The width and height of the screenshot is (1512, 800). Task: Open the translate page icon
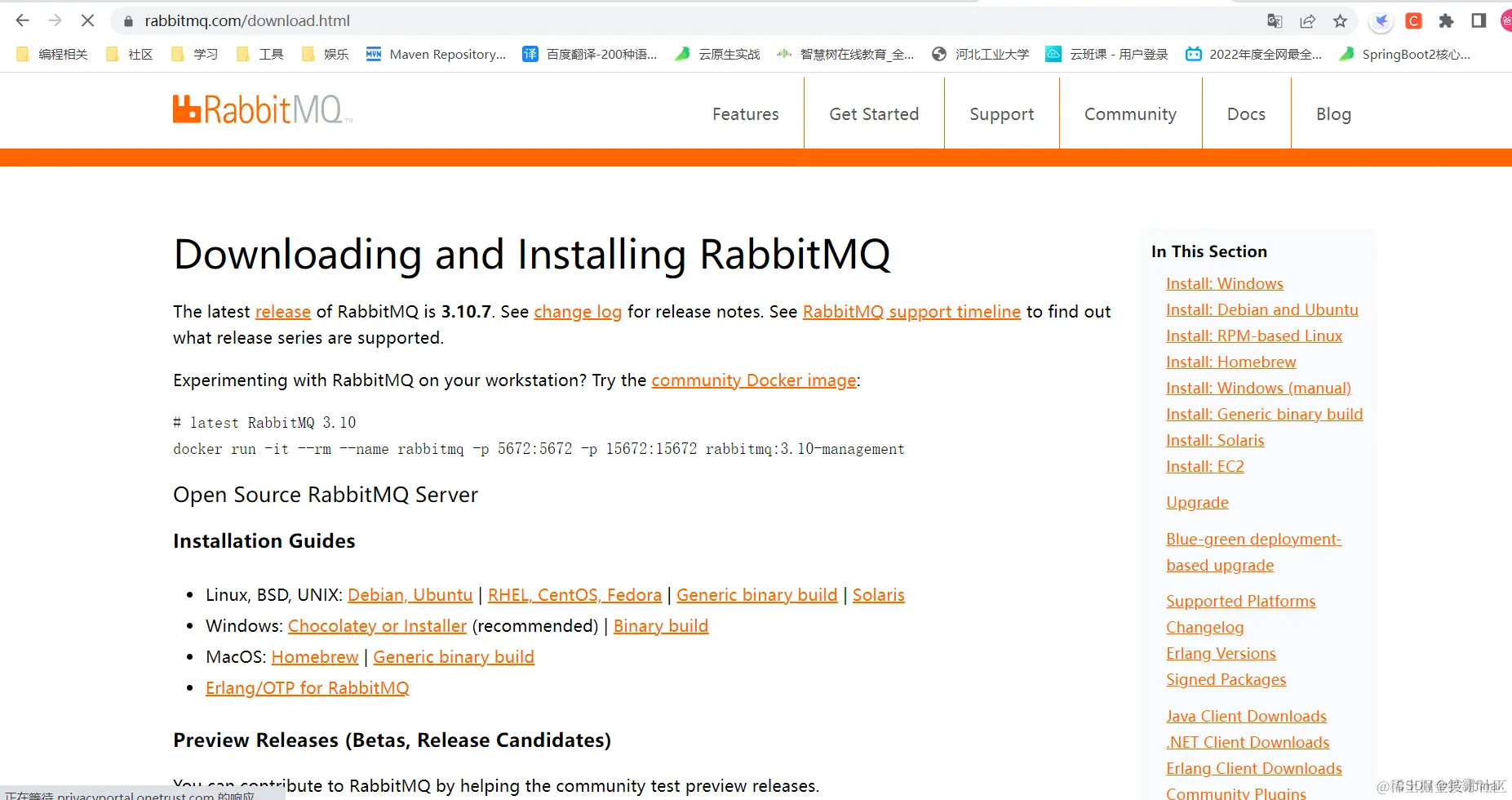(x=1275, y=21)
